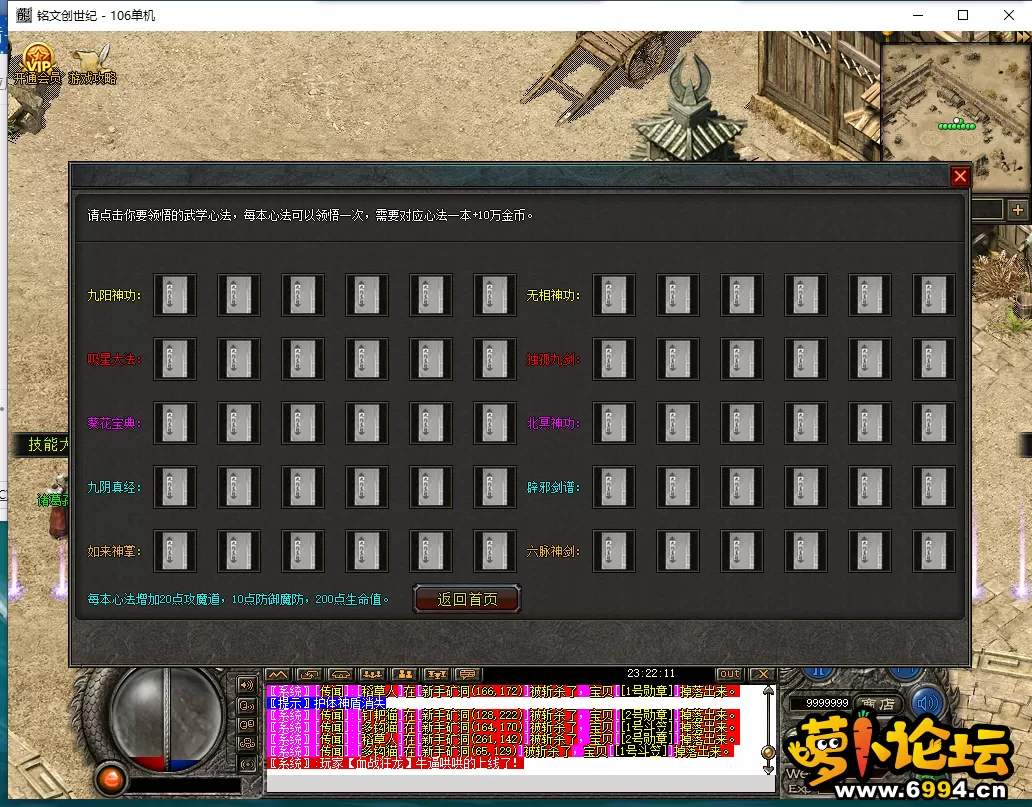Viewport: 1032px width, 807px height.
Task: Select first 葵花宝典 book slot
Action: pyautogui.click(x=175, y=423)
